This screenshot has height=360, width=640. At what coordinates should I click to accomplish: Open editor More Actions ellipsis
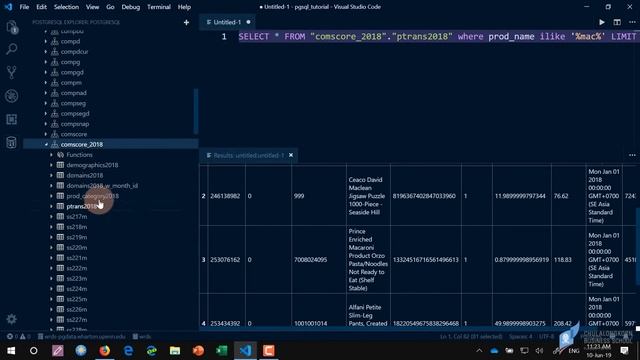coord(632,22)
